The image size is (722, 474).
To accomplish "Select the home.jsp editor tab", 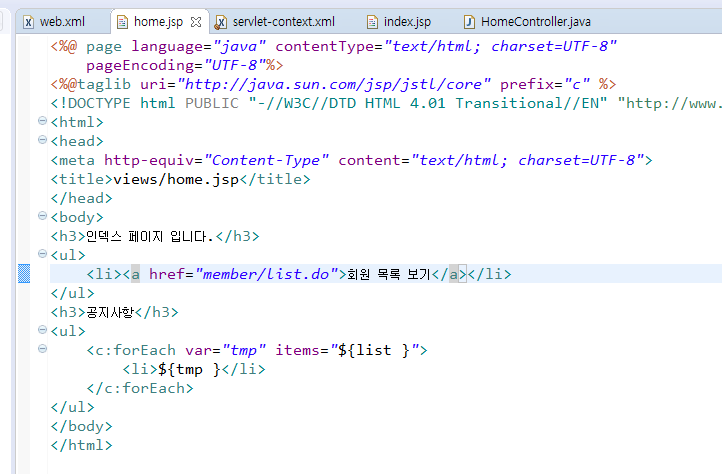I will tap(158, 22).
